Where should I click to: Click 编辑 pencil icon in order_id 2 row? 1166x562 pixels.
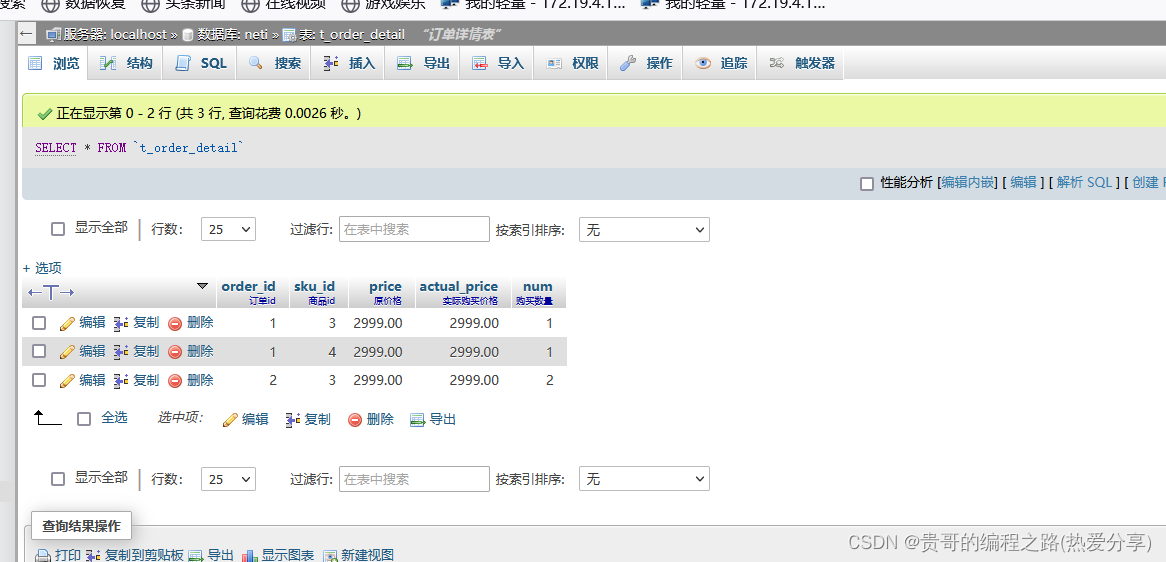(67, 381)
